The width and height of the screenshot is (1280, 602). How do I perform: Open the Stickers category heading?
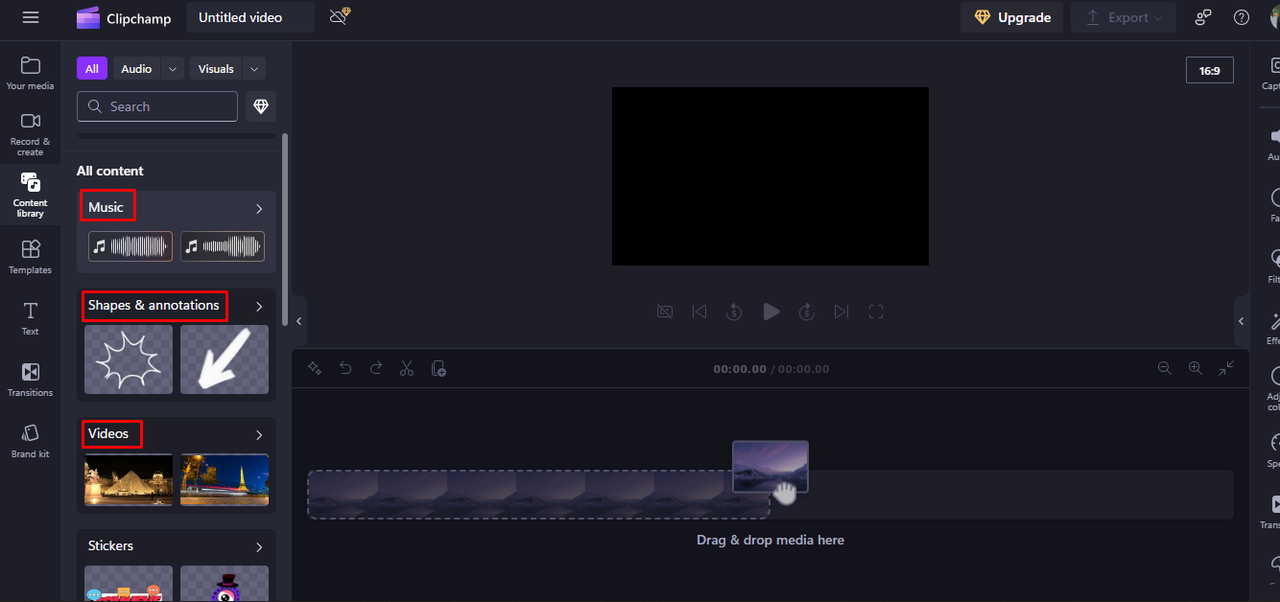tap(110, 545)
